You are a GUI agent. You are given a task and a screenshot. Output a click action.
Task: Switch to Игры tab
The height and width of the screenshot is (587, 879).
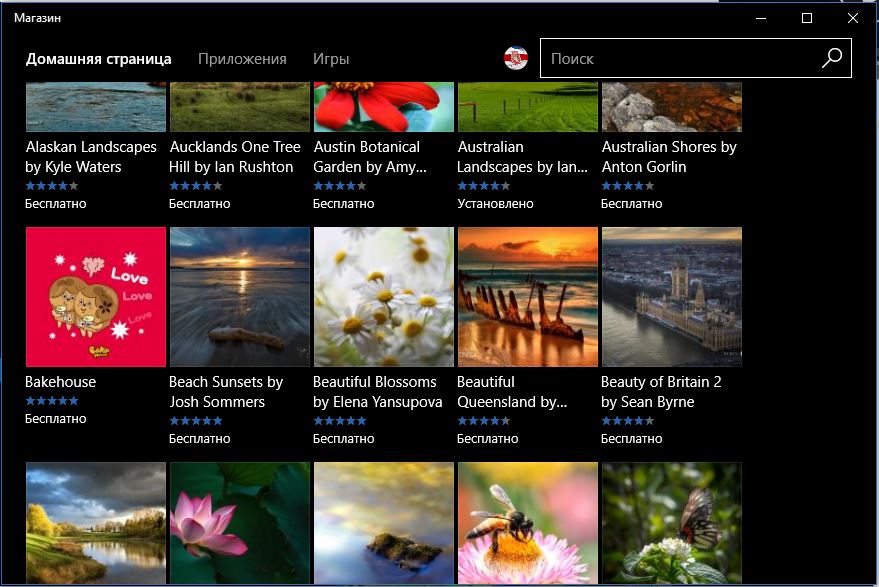(331, 59)
